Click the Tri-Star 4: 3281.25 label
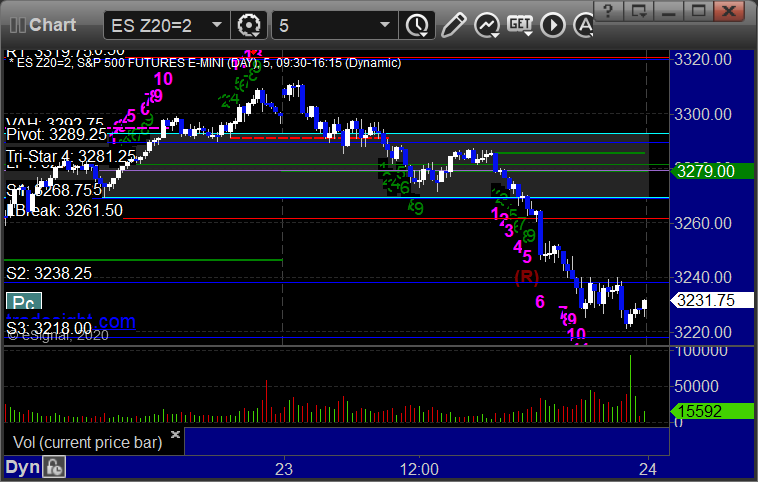 click(71, 157)
